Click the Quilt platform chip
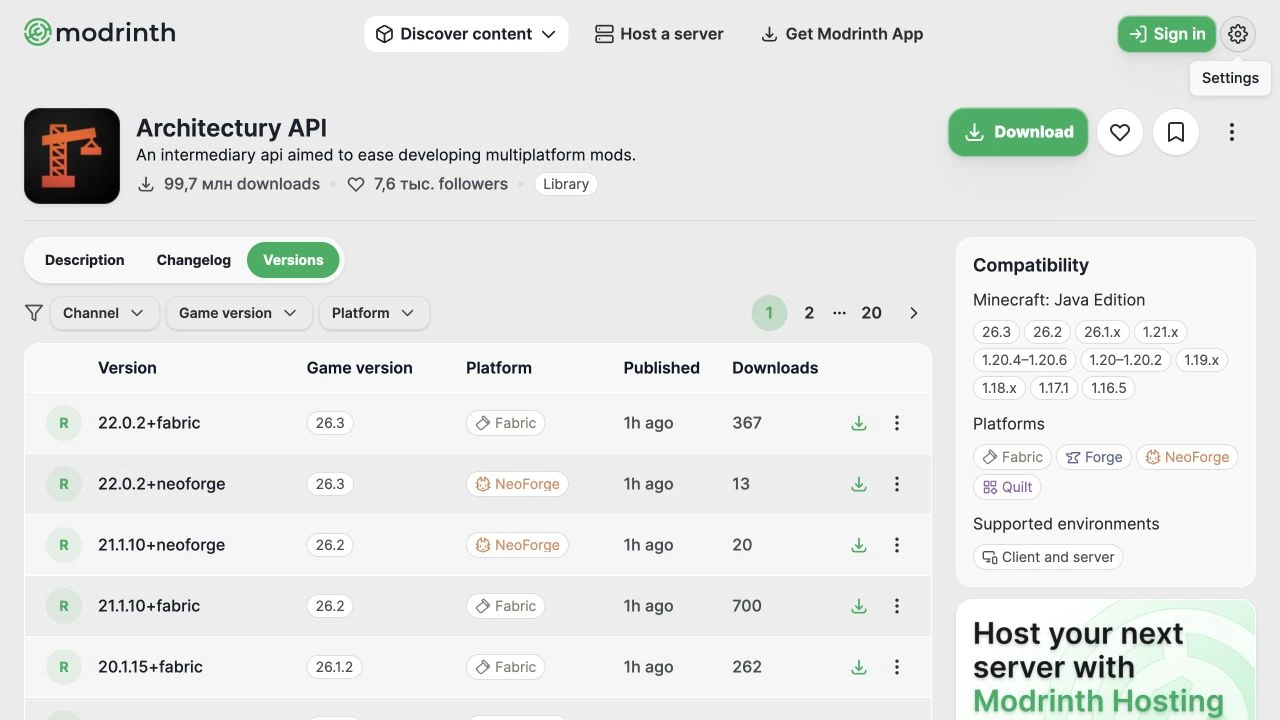 point(1007,487)
